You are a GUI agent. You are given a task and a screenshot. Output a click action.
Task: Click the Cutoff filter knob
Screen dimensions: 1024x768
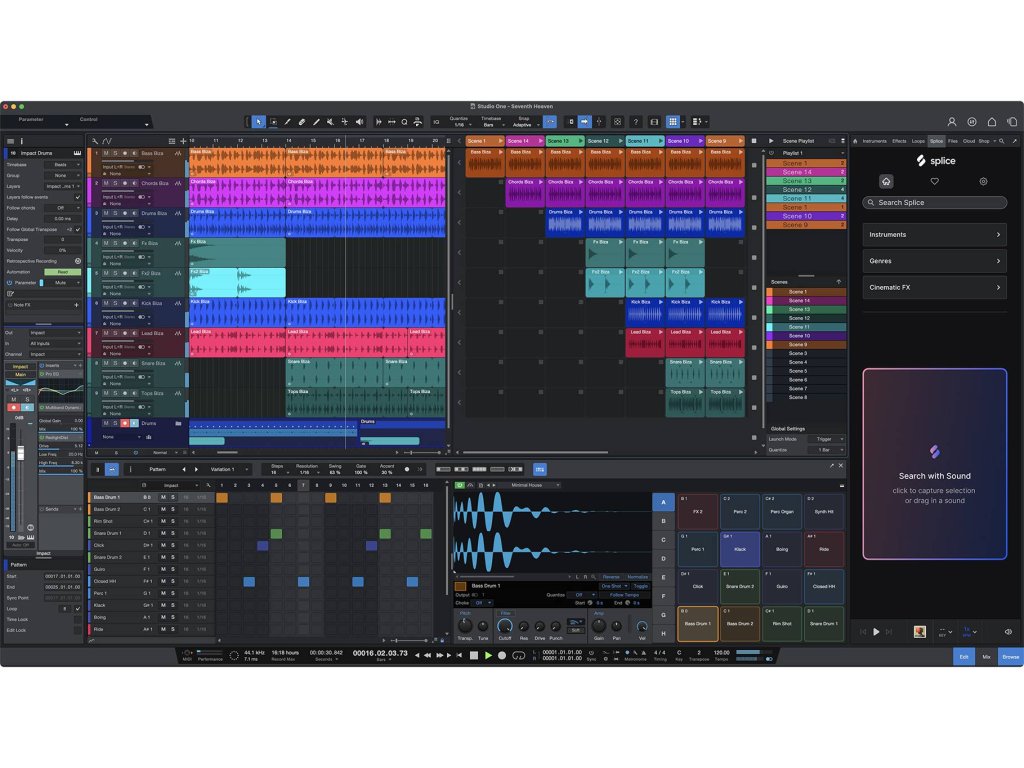(505, 626)
